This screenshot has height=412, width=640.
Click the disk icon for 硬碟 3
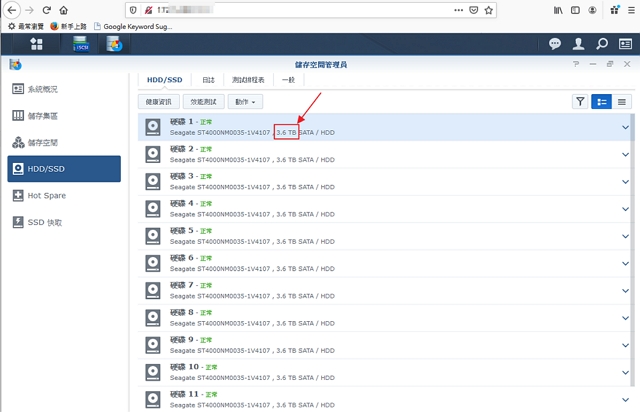pos(153,181)
